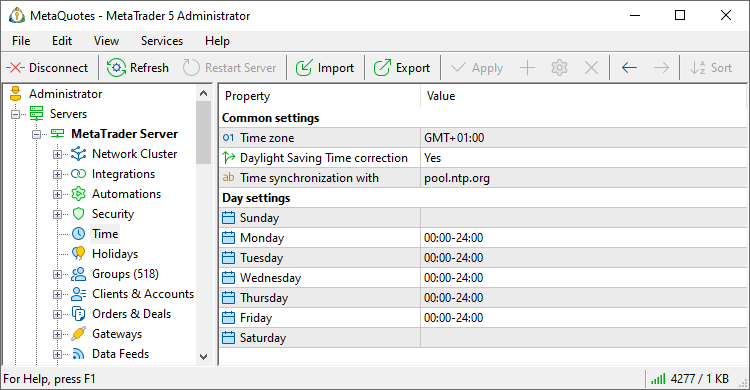Open the File menu
This screenshot has height=390, width=750.
coord(21,41)
